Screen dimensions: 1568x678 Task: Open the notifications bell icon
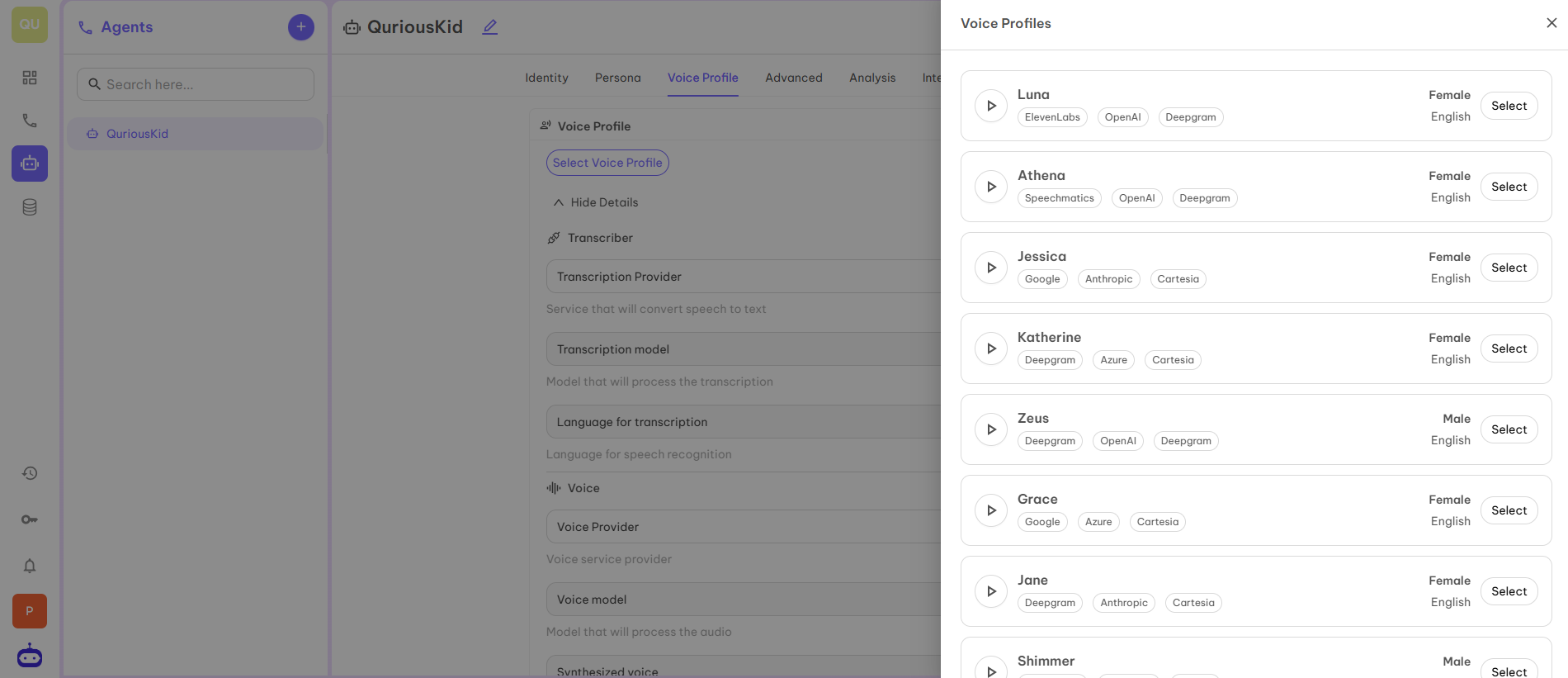coord(30,566)
